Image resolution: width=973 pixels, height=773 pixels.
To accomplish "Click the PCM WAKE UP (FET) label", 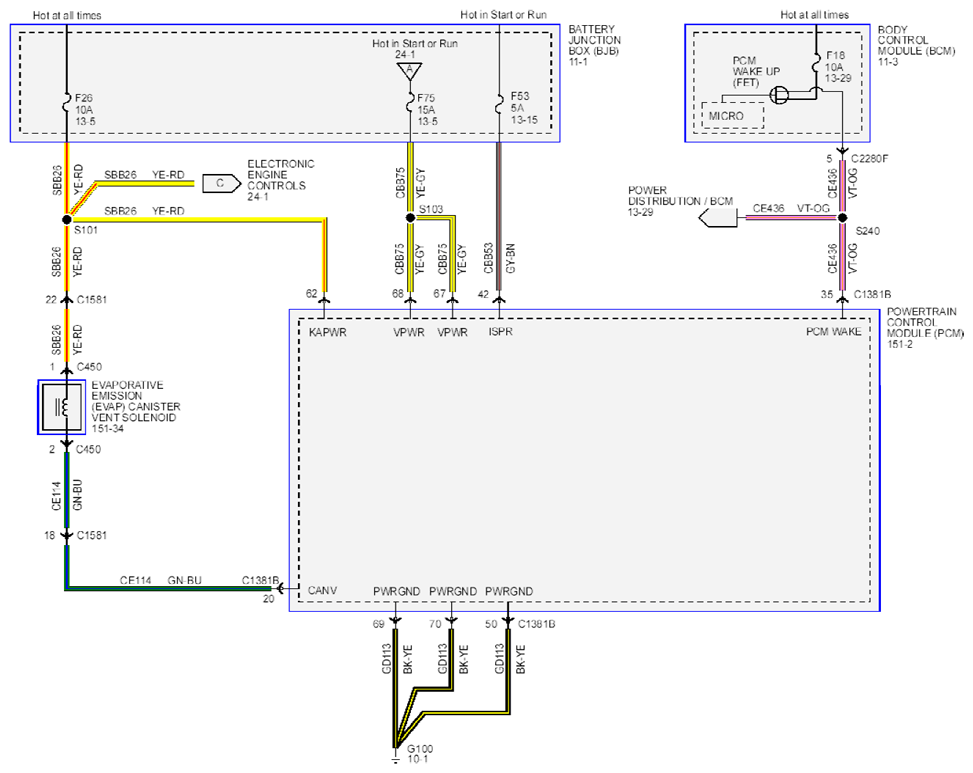I will (x=756, y=71).
